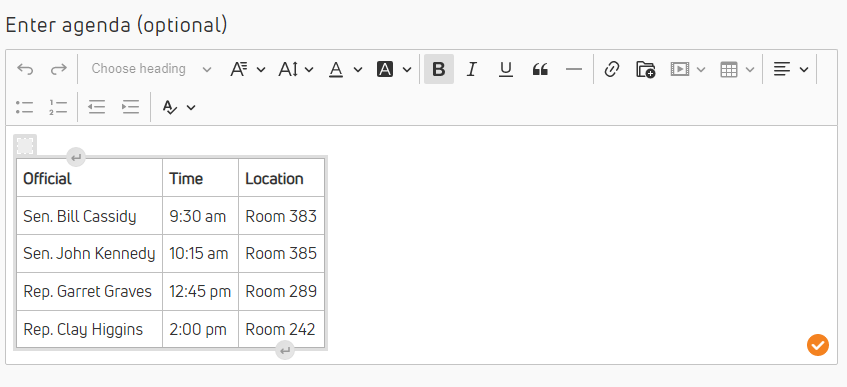Click the font background color icon
The height and width of the screenshot is (387, 847).
[x=385, y=69]
